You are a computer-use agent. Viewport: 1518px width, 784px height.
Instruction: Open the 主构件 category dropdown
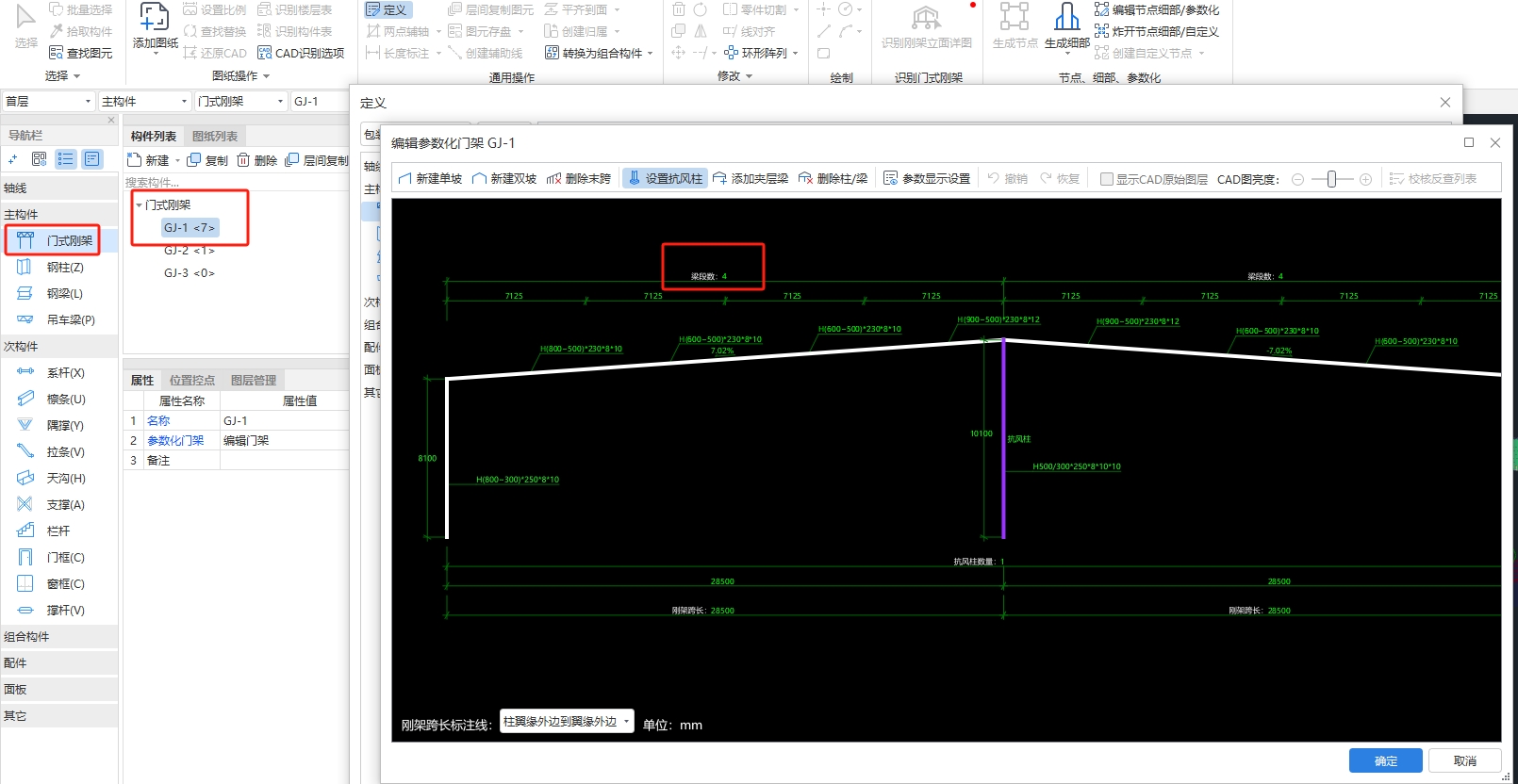point(144,101)
